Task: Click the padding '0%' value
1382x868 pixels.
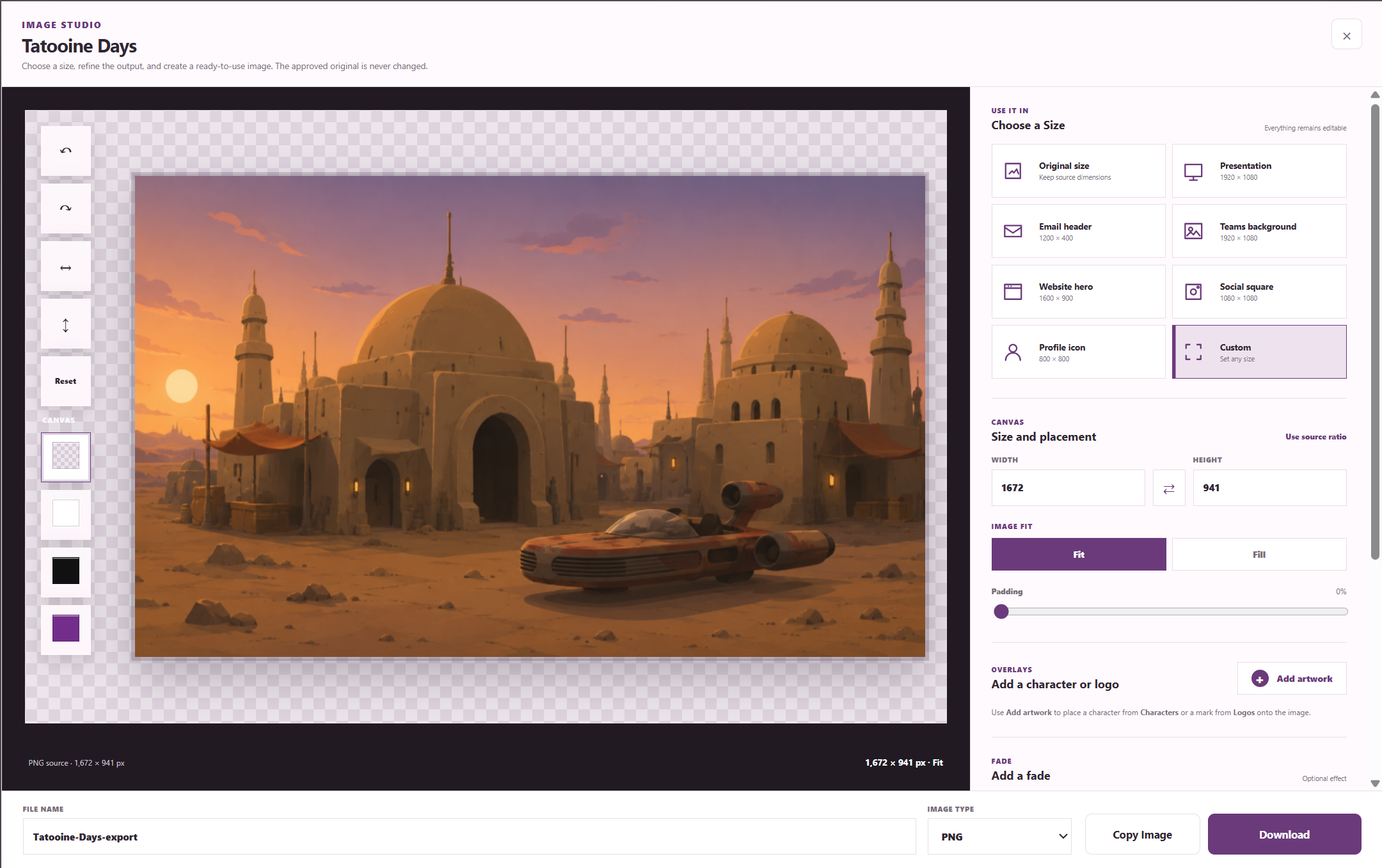Action: click(x=1341, y=592)
